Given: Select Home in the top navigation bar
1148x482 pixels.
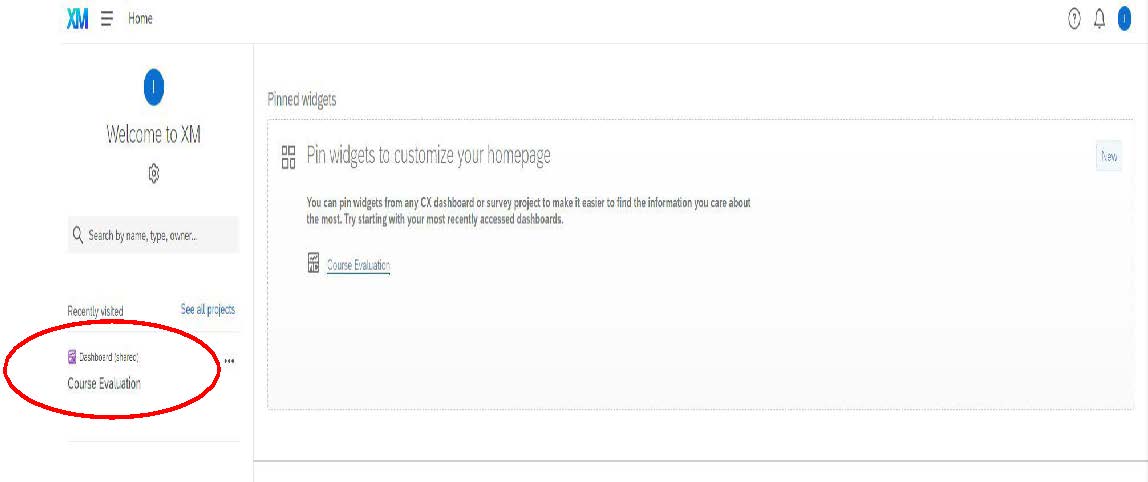Looking at the screenshot, I should 140,19.
